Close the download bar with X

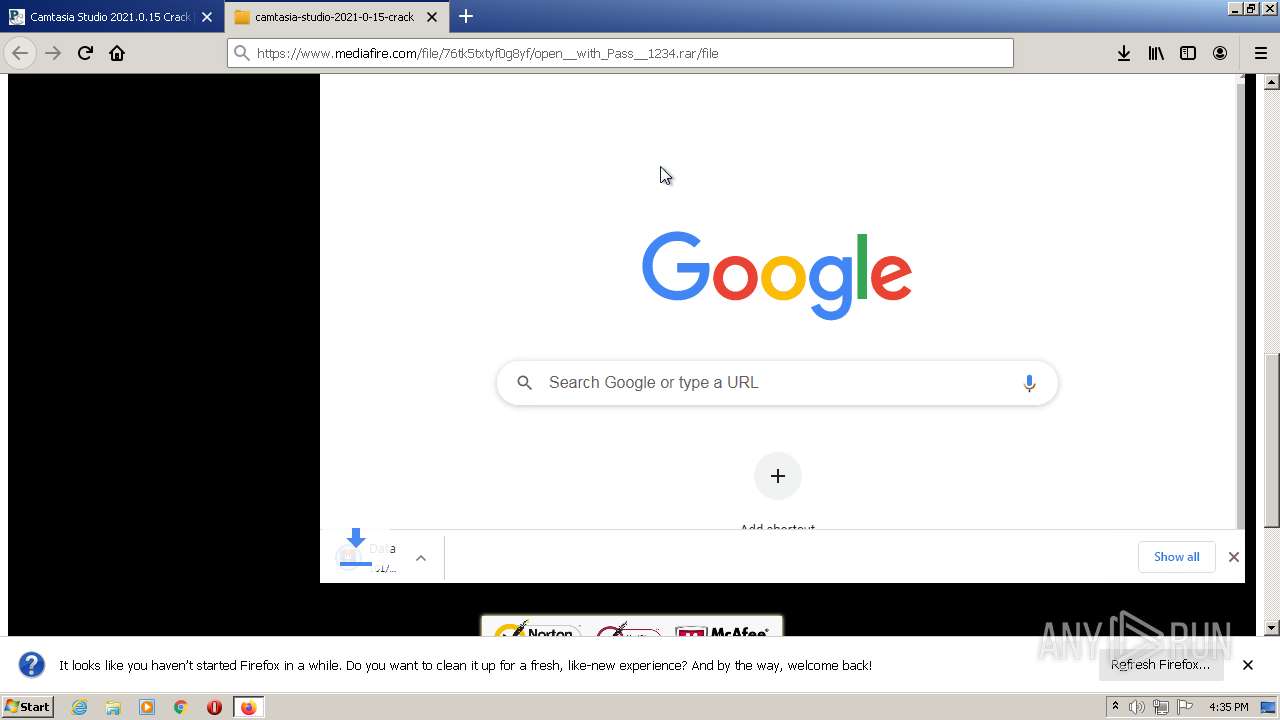pos(1234,557)
